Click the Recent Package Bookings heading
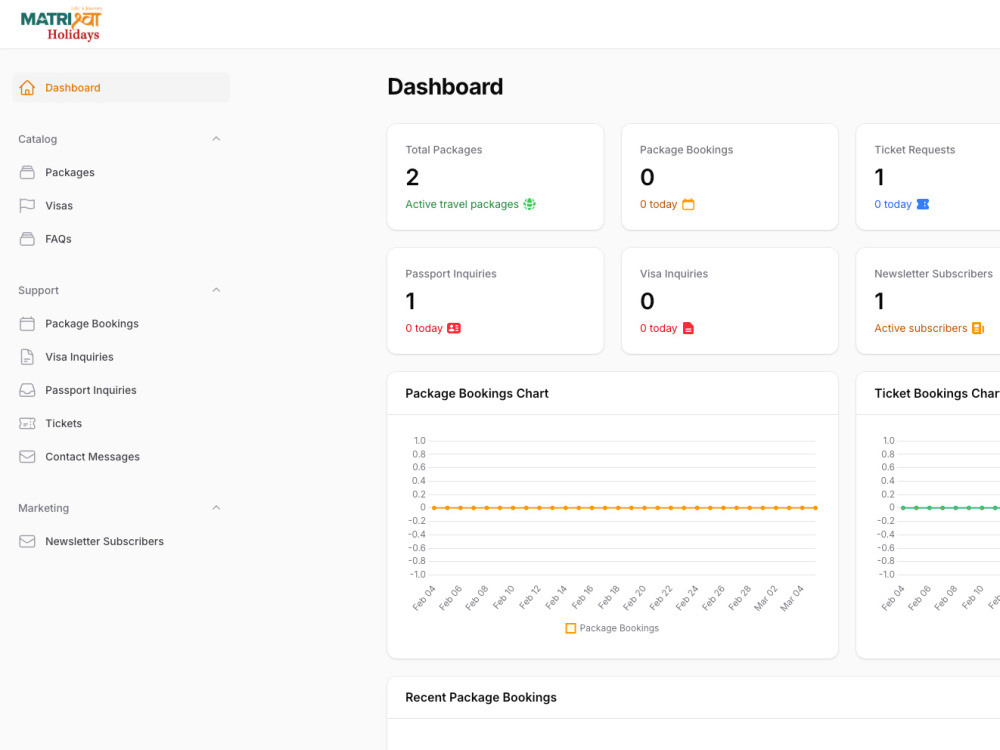The height and width of the screenshot is (750, 1000). [x=481, y=697]
